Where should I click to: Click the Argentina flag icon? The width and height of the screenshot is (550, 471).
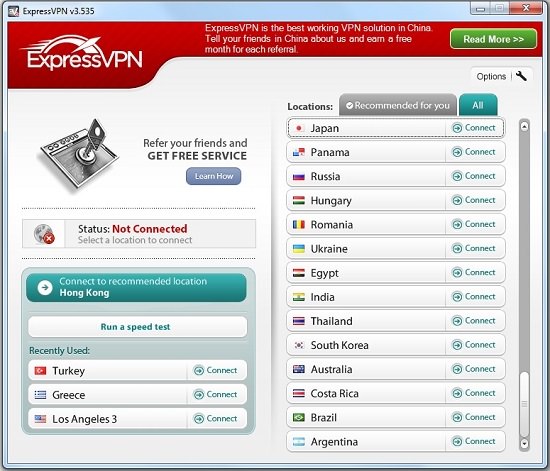(299, 442)
